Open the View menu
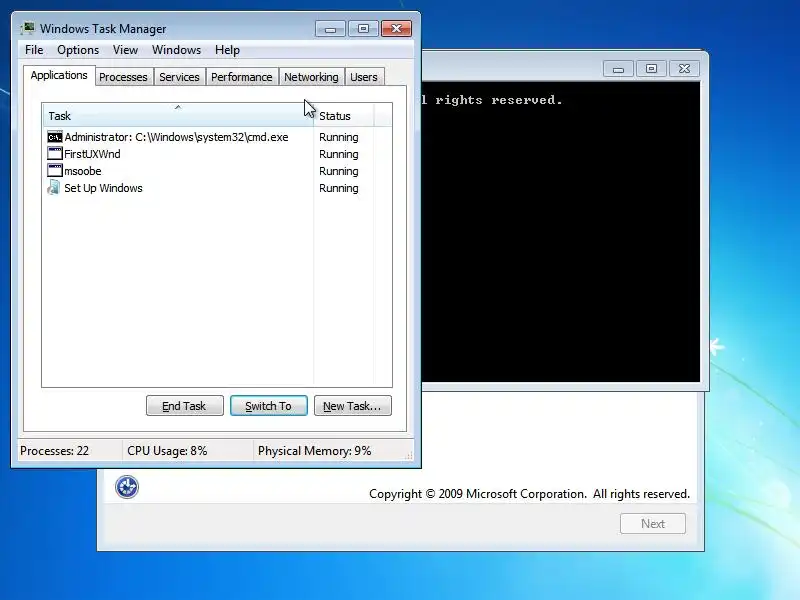This screenshot has height=600, width=800. point(126,50)
